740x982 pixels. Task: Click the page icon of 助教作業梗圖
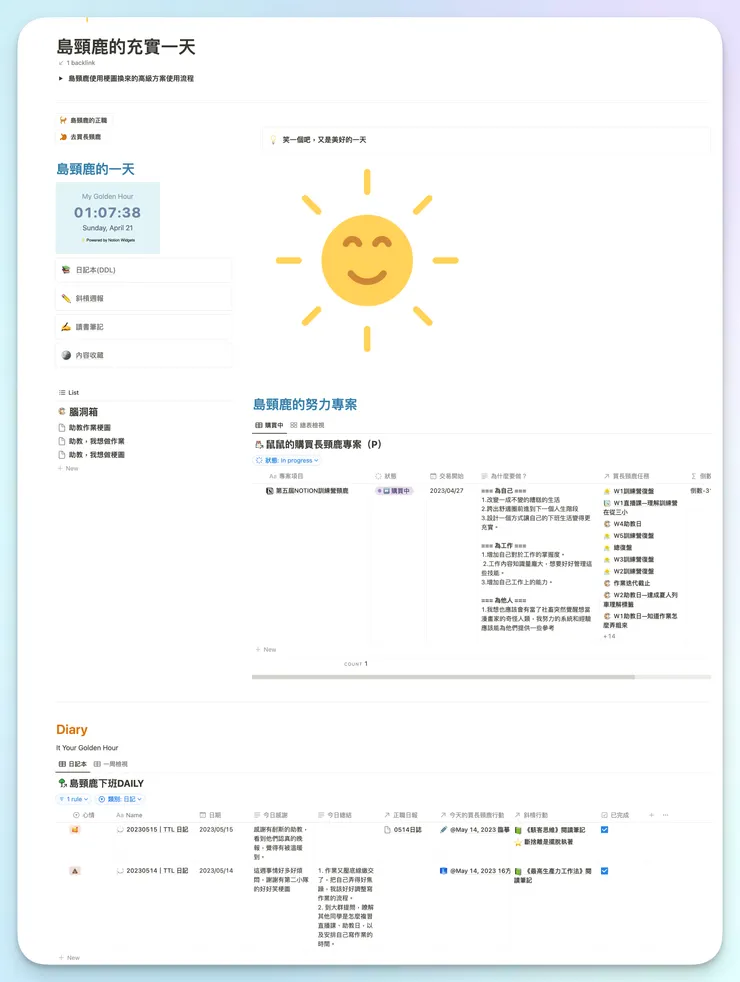(x=61, y=428)
